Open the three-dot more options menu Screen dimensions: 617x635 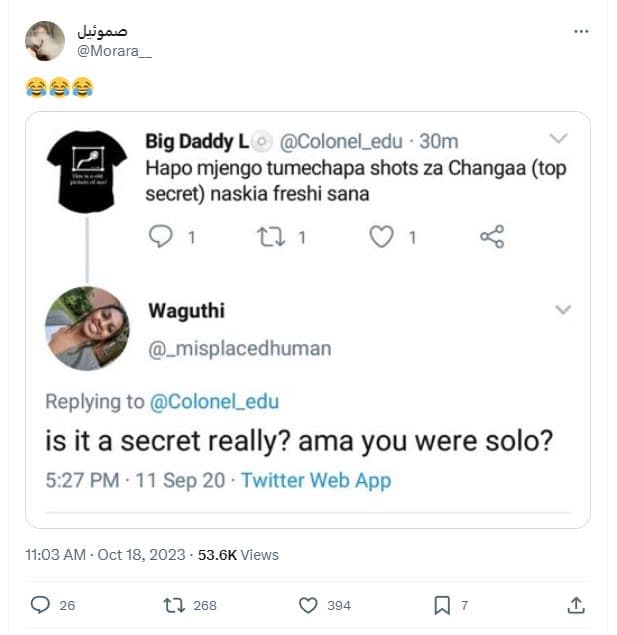click(581, 32)
